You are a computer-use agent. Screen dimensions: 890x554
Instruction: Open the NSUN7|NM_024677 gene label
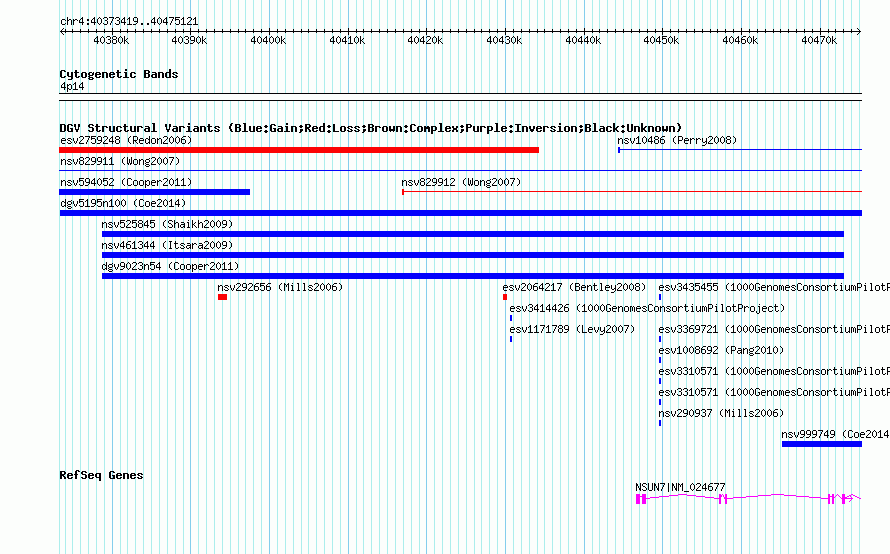point(680,487)
